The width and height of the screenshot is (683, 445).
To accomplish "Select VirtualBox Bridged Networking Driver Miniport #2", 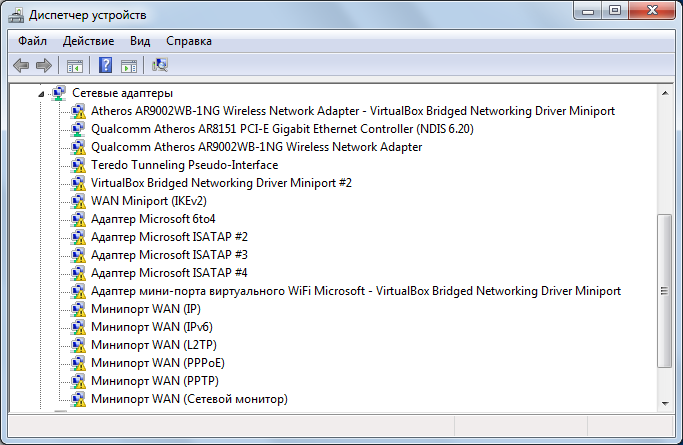I will click(221, 183).
